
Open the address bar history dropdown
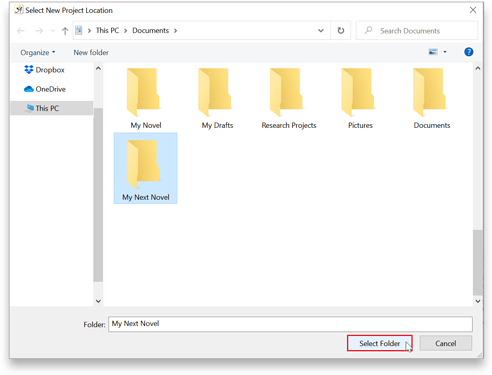(321, 31)
